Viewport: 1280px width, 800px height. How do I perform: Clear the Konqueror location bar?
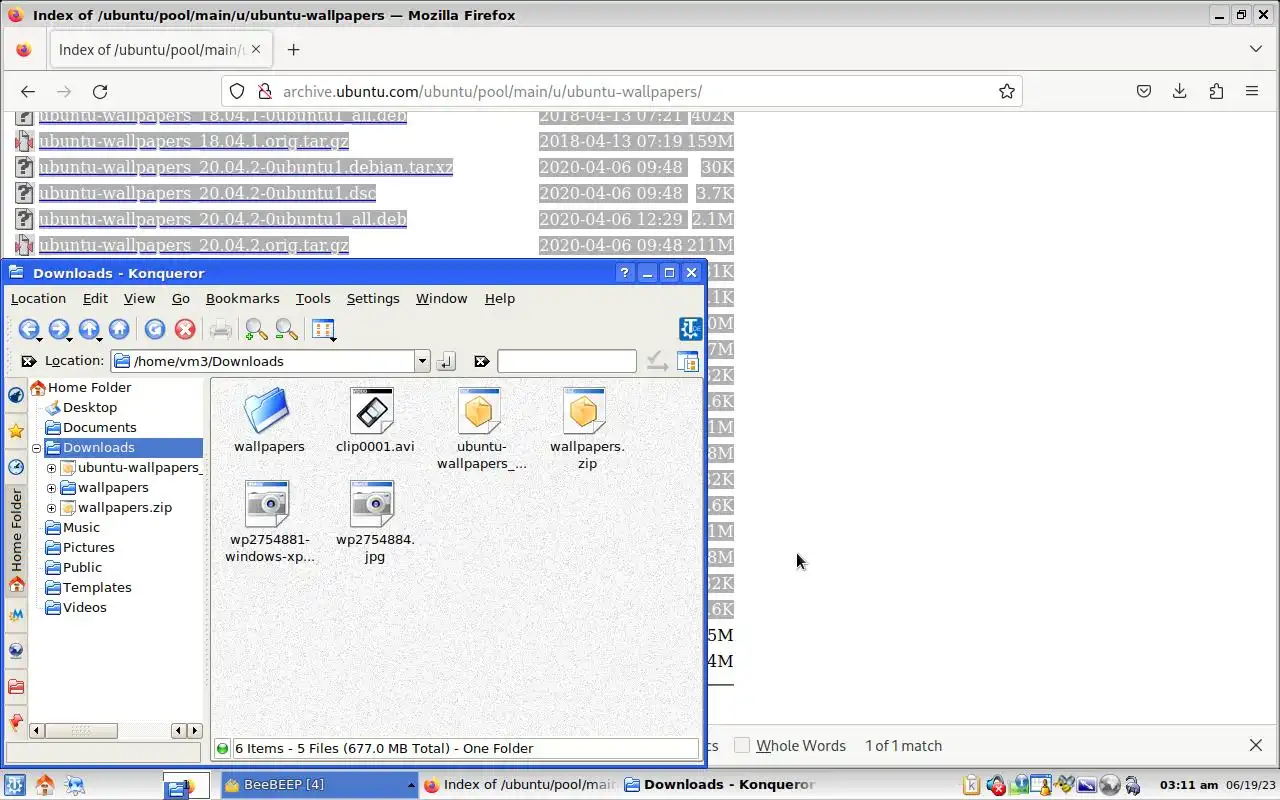click(x=28, y=361)
